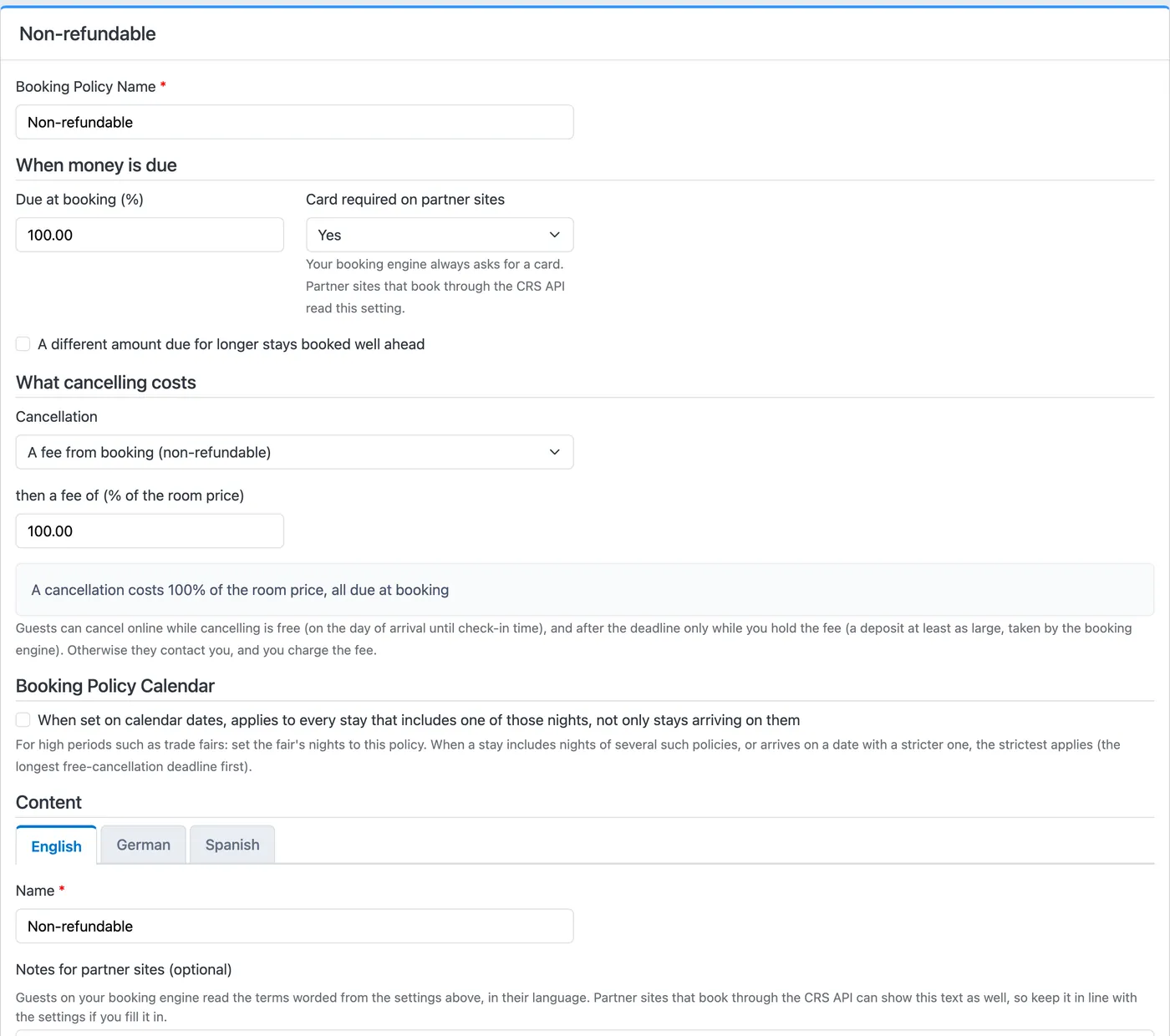Click the 'A cancellation costs 100%' summary text
This screenshot has width=1170, height=1036.
[x=240, y=590]
